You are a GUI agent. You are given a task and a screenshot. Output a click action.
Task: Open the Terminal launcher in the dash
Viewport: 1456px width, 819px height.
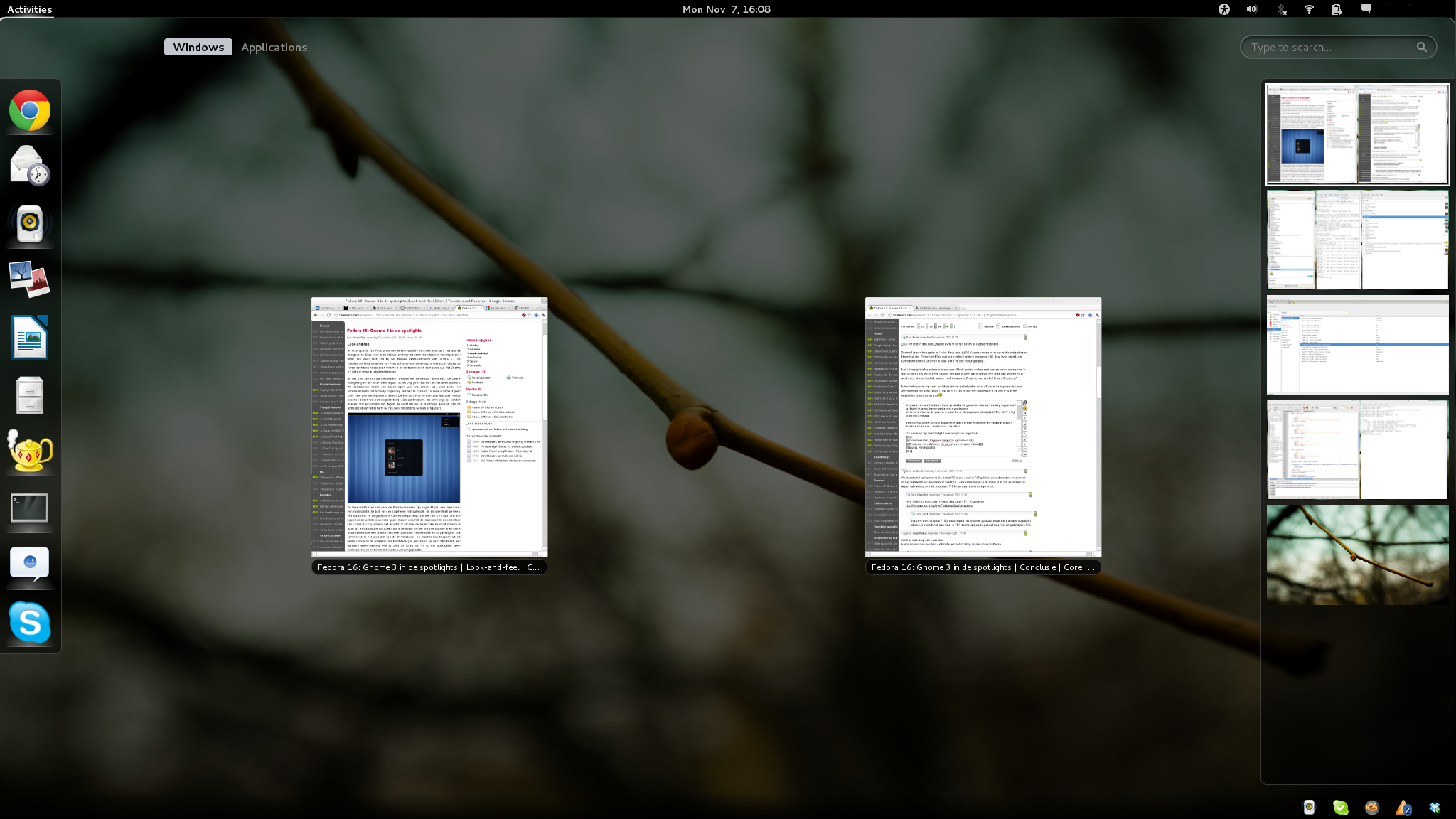(30, 508)
